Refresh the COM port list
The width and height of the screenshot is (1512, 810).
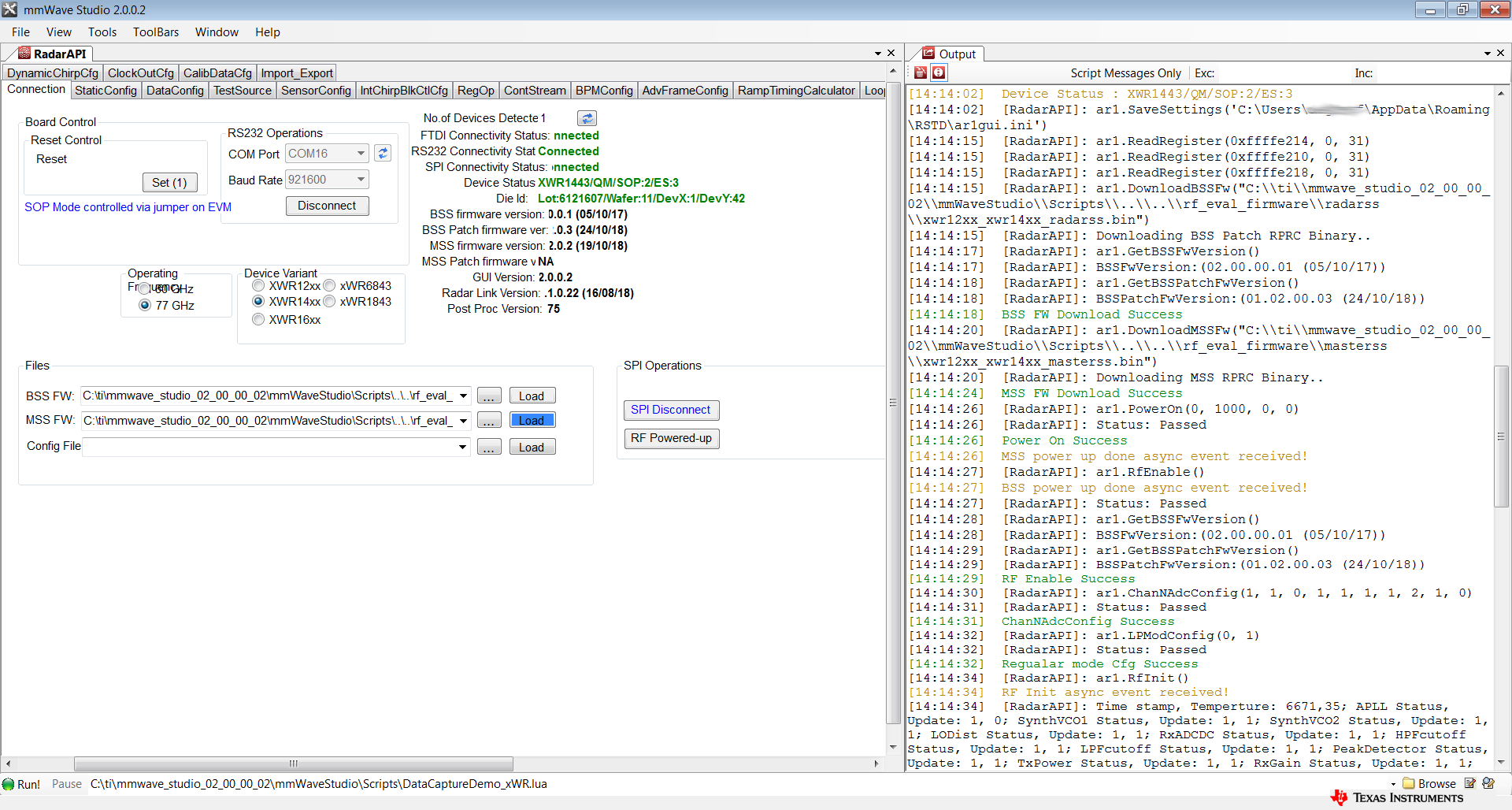tap(383, 153)
